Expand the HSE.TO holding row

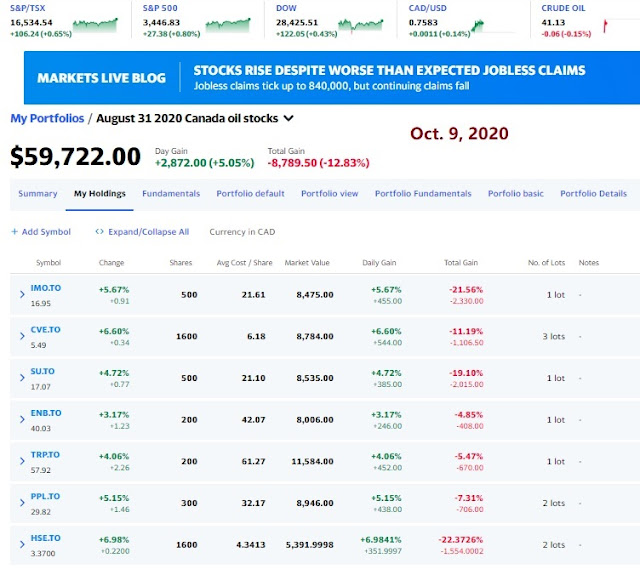tap(22, 544)
